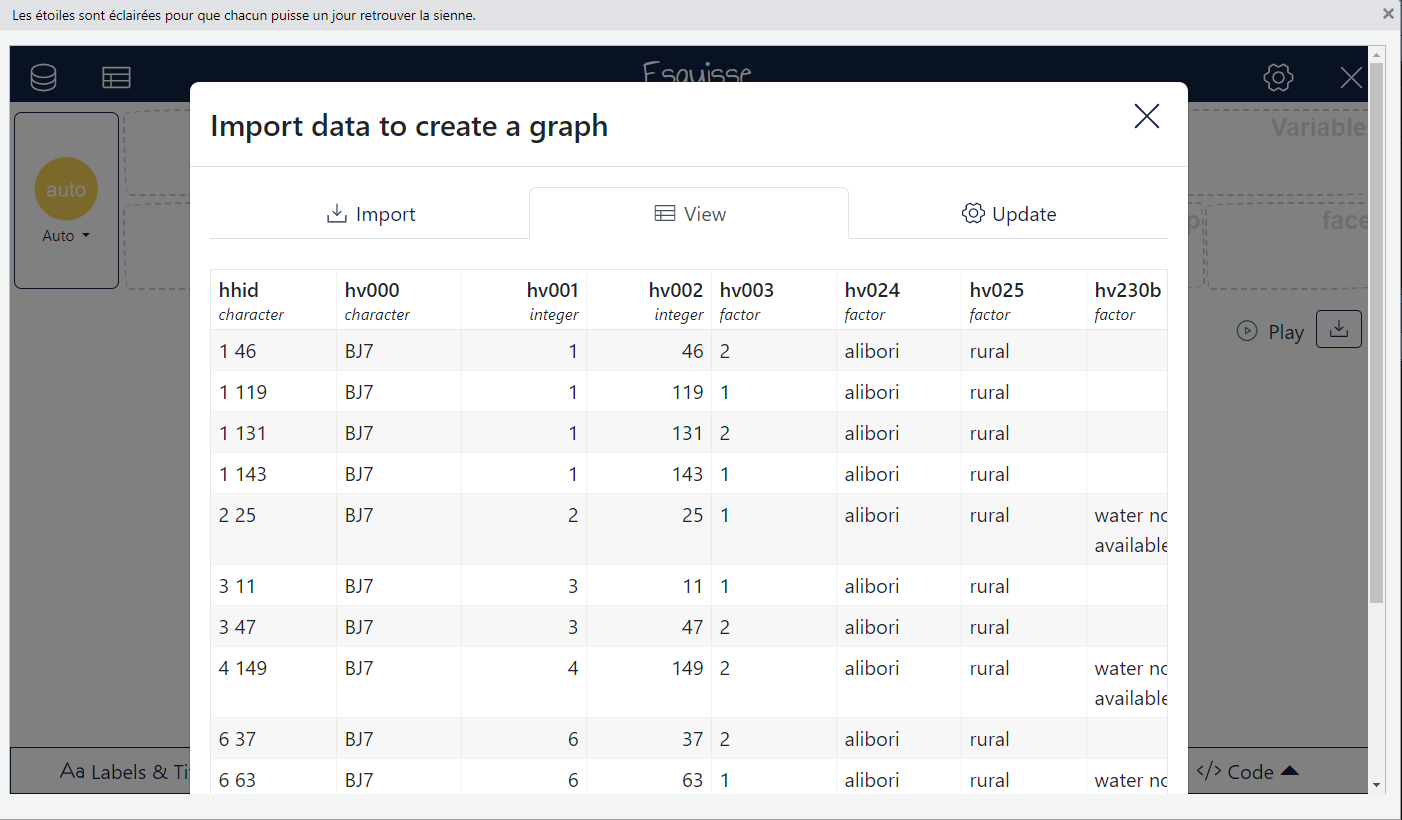
Task: Click the table view icon in Esquisse header
Action: [116, 77]
